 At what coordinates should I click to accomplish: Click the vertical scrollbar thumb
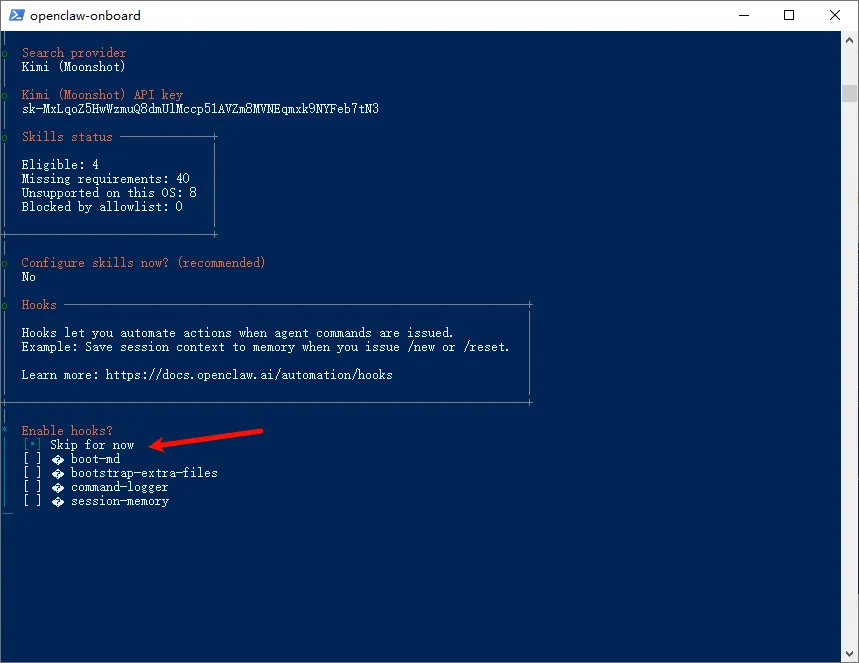pyautogui.click(x=849, y=93)
